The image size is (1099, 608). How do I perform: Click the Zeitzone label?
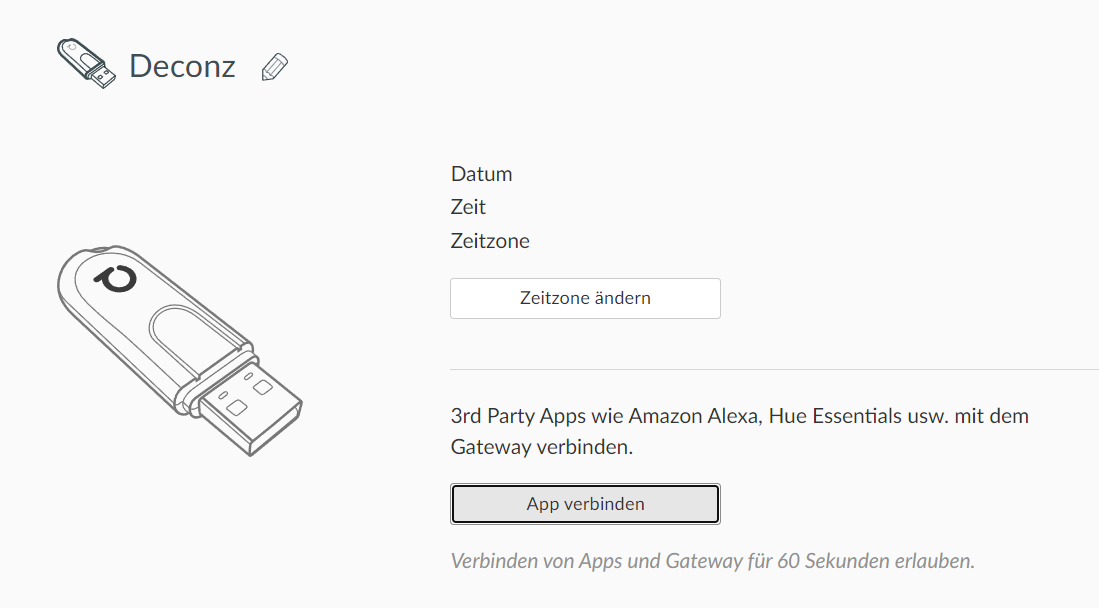pos(490,241)
